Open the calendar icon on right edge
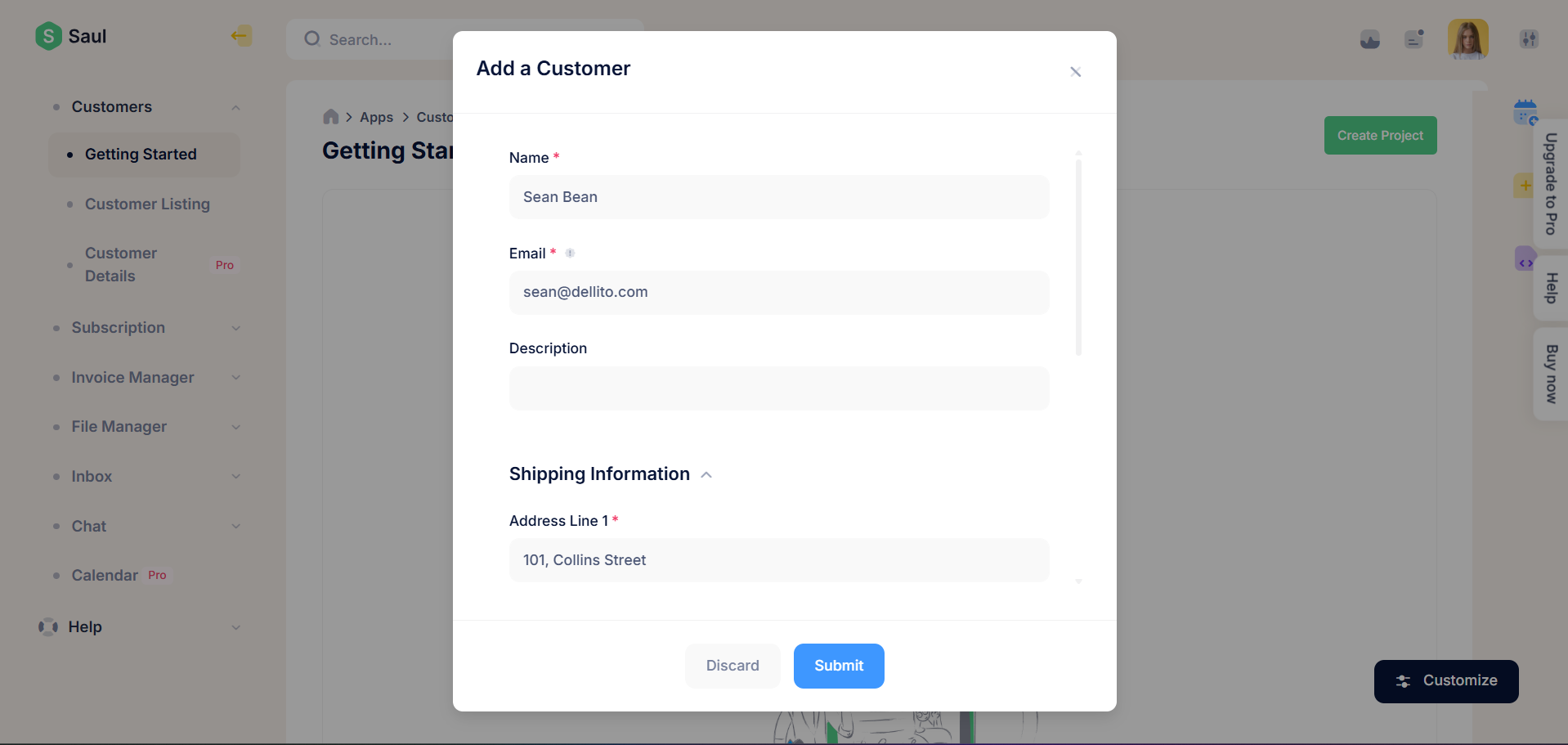The width and height of the screenshot is (1568, 745). coord(1525,112)
